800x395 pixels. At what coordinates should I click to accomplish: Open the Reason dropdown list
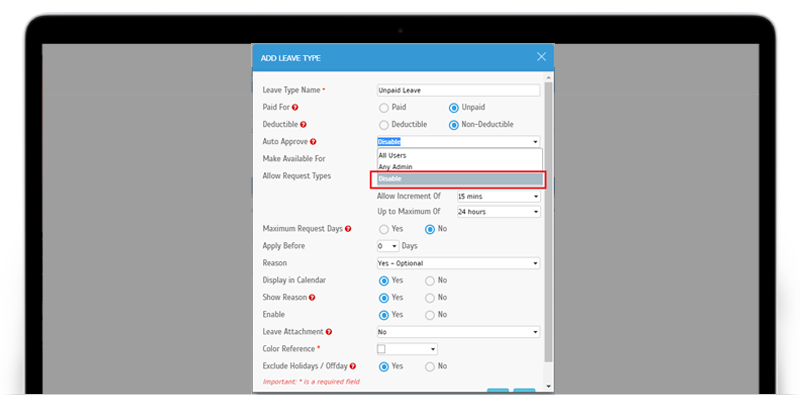[458, 263]
